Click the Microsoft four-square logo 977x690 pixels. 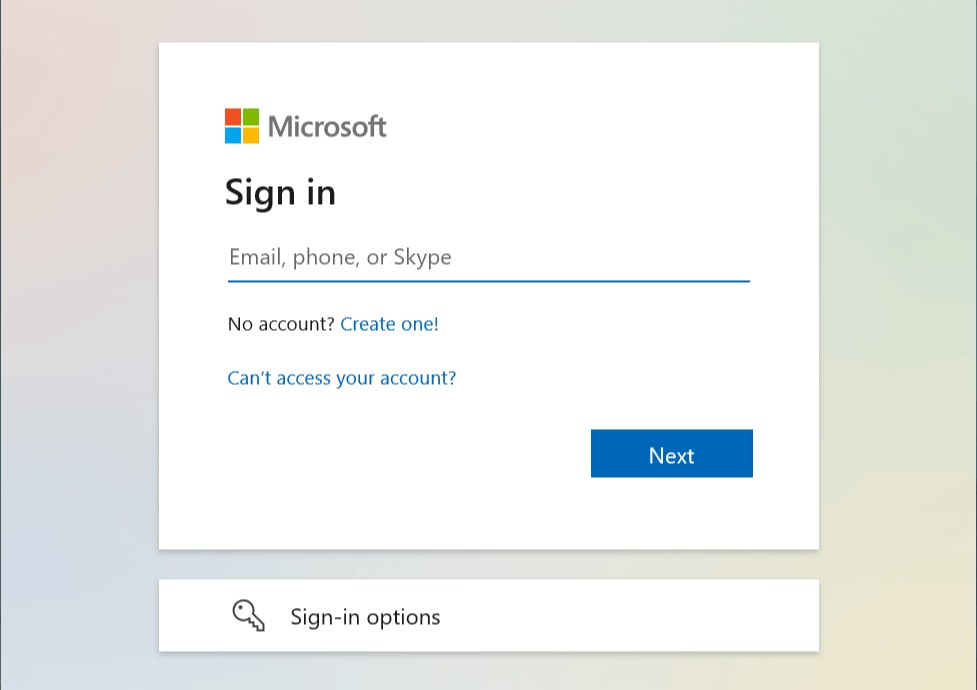pyautogui.click(x=242, y=126)
